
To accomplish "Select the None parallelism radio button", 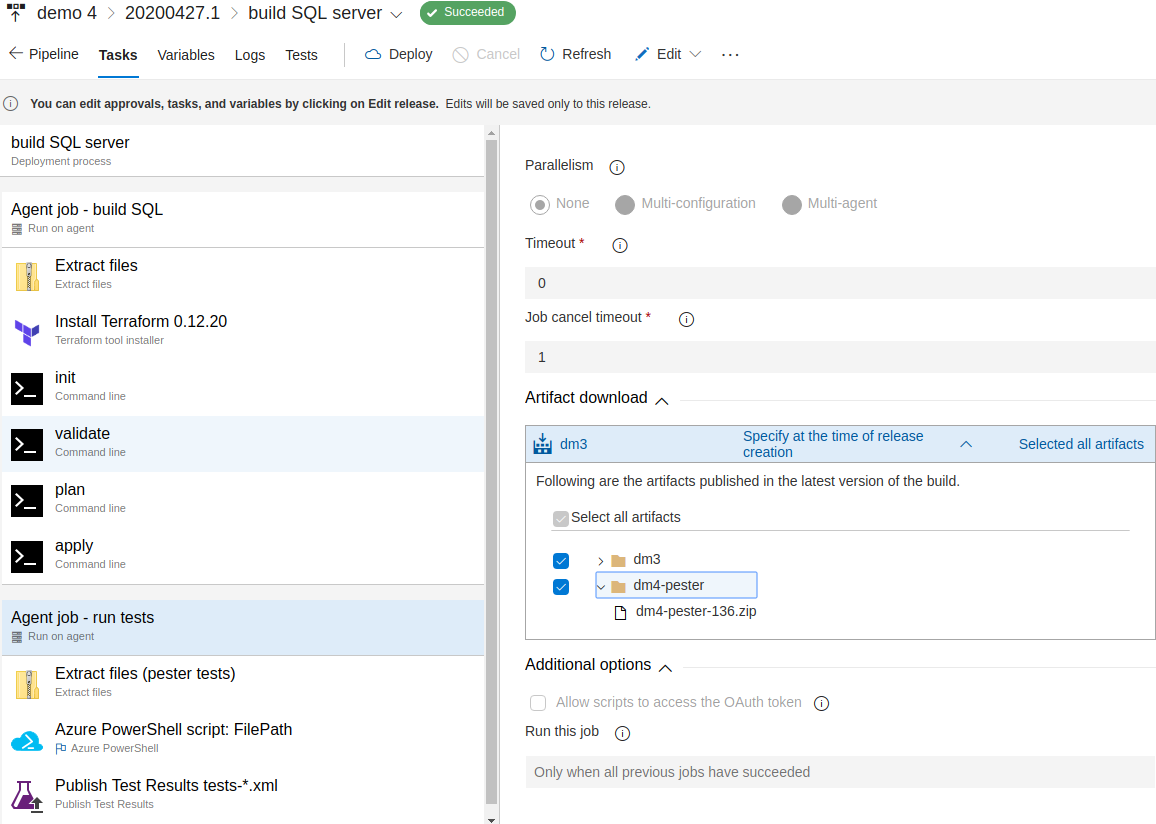I will click(x=540, y=204).
